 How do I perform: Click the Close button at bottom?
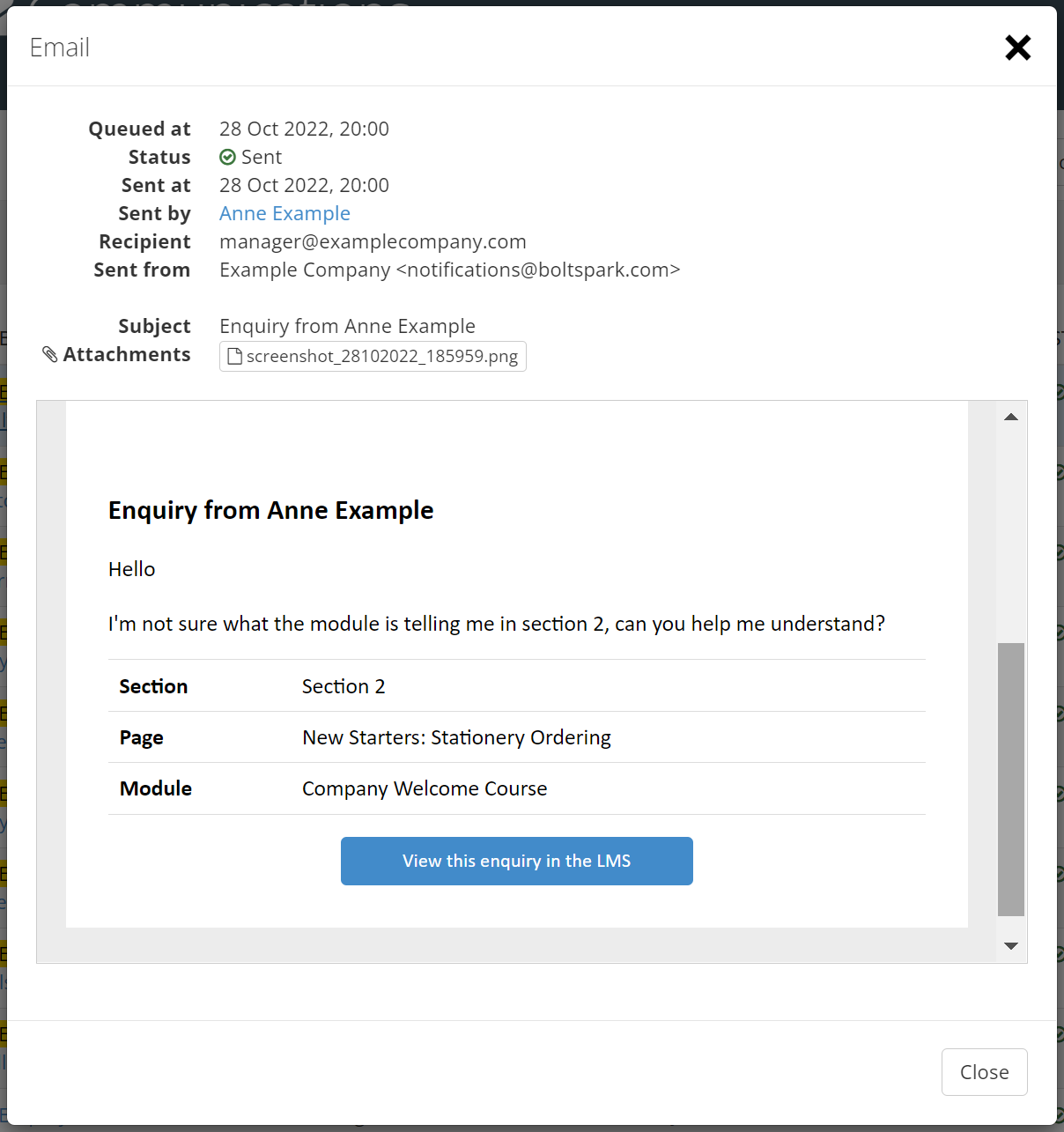coord(984,1072)
